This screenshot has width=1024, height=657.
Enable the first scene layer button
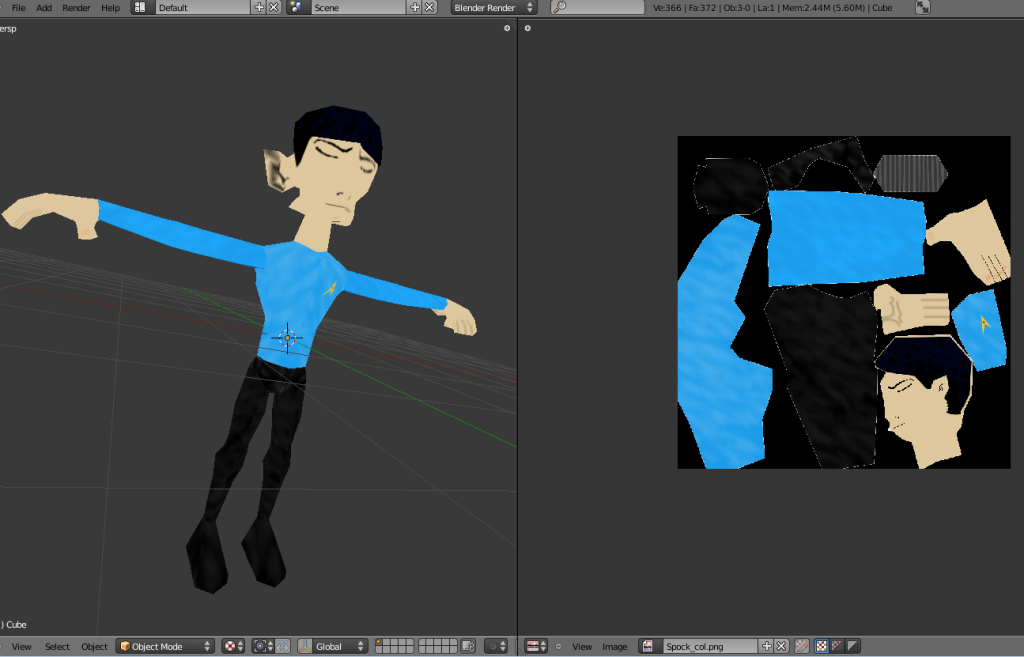click(x=380, y=642)
